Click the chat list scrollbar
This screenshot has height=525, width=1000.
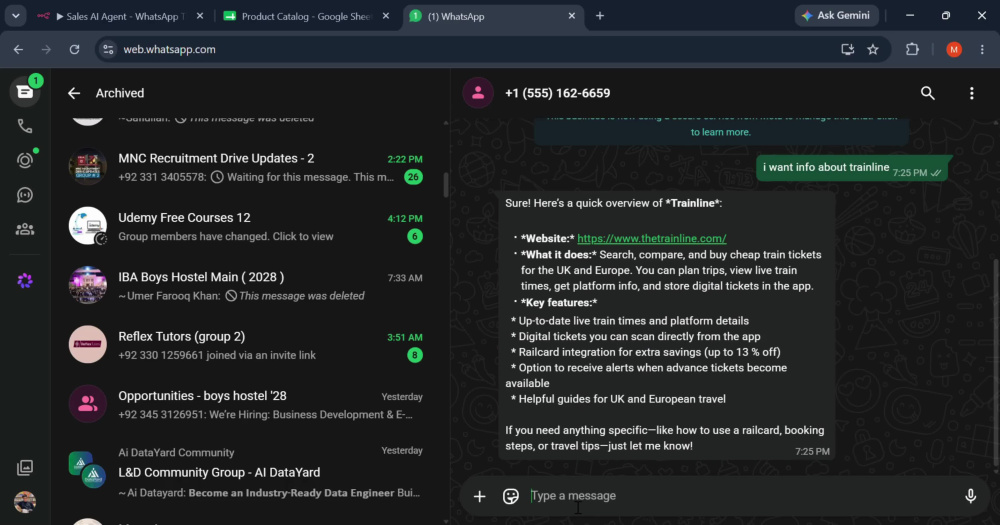coord(445,184)
